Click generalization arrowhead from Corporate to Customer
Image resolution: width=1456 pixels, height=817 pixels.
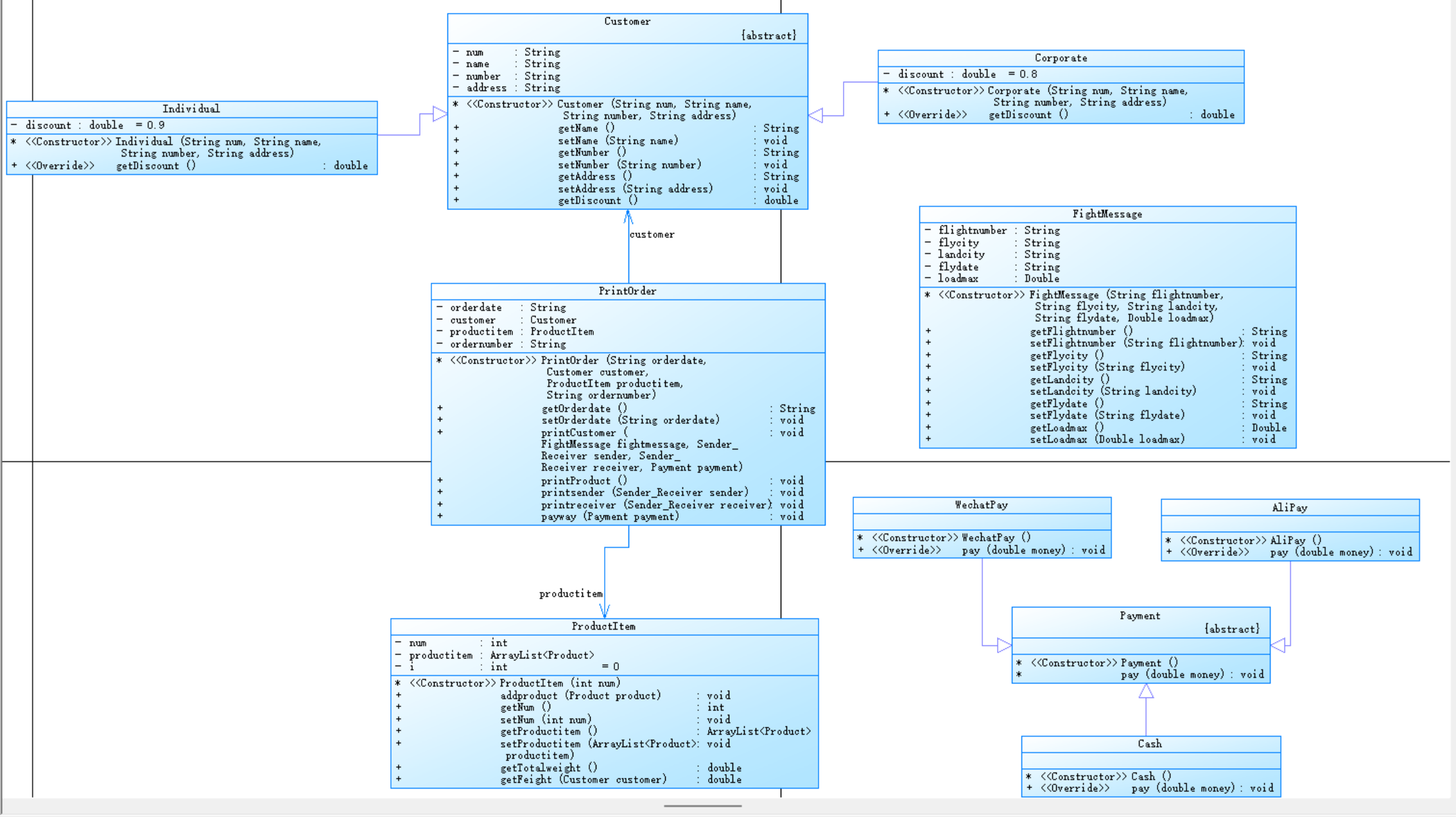point(816,116)
